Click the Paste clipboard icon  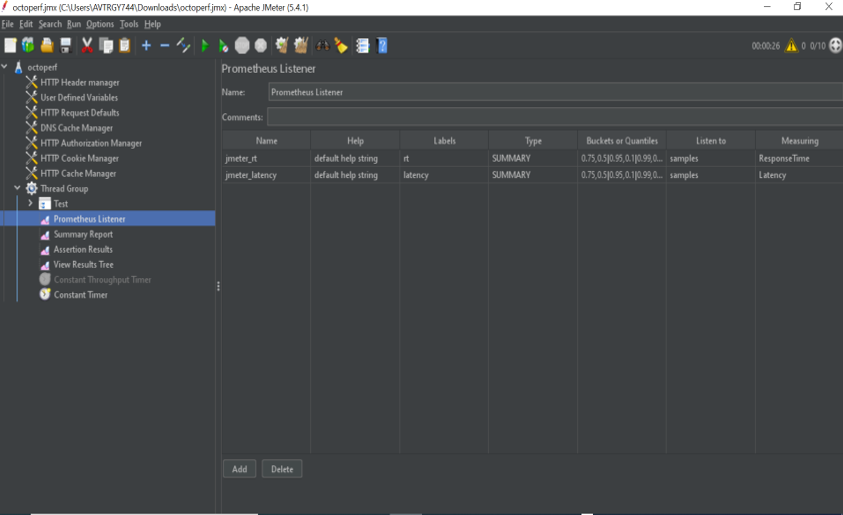pos(125,46)
